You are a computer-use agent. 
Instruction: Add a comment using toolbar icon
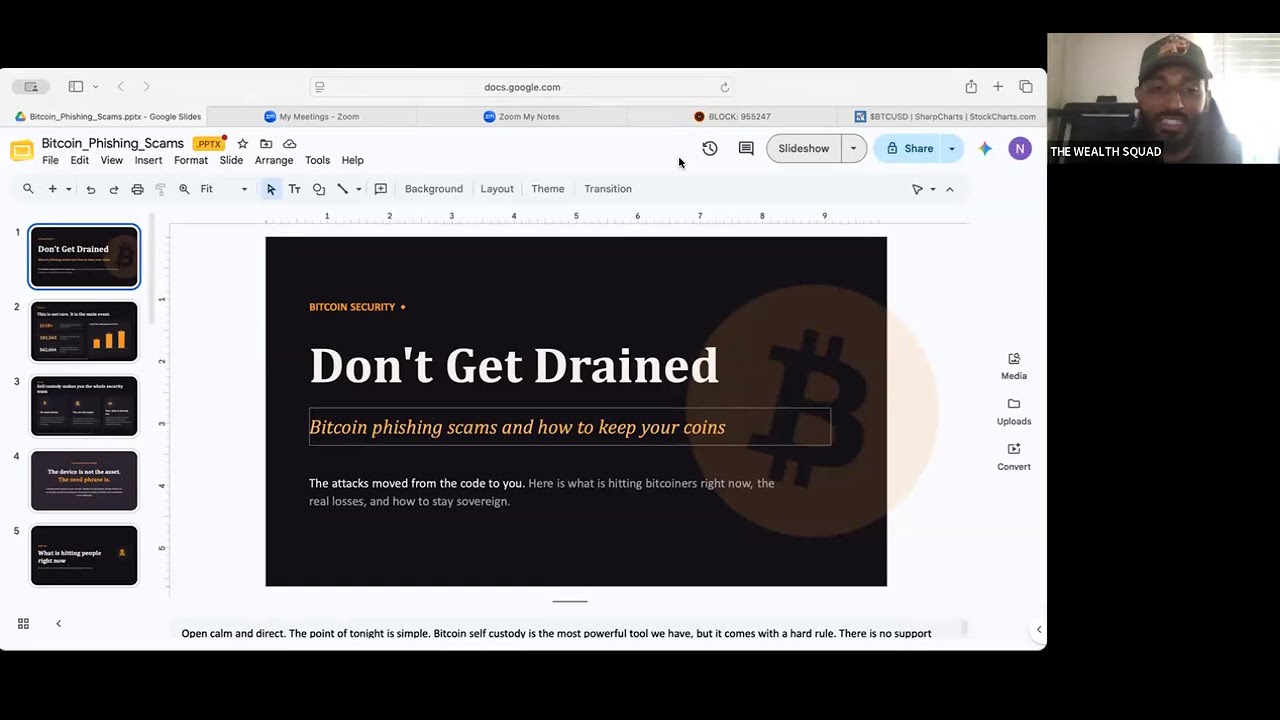pyautogui.click(x=380, y=189)
